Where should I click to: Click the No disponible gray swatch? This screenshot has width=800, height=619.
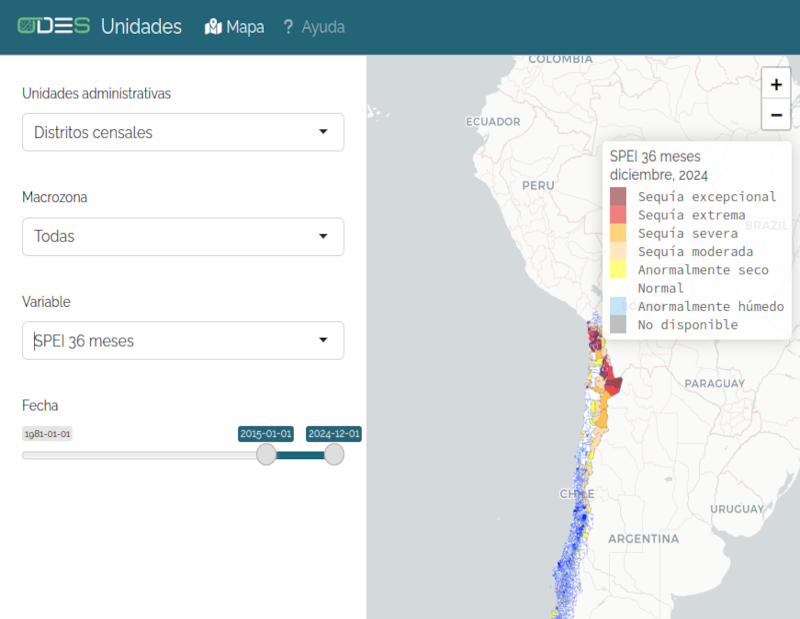coord(618,324)
